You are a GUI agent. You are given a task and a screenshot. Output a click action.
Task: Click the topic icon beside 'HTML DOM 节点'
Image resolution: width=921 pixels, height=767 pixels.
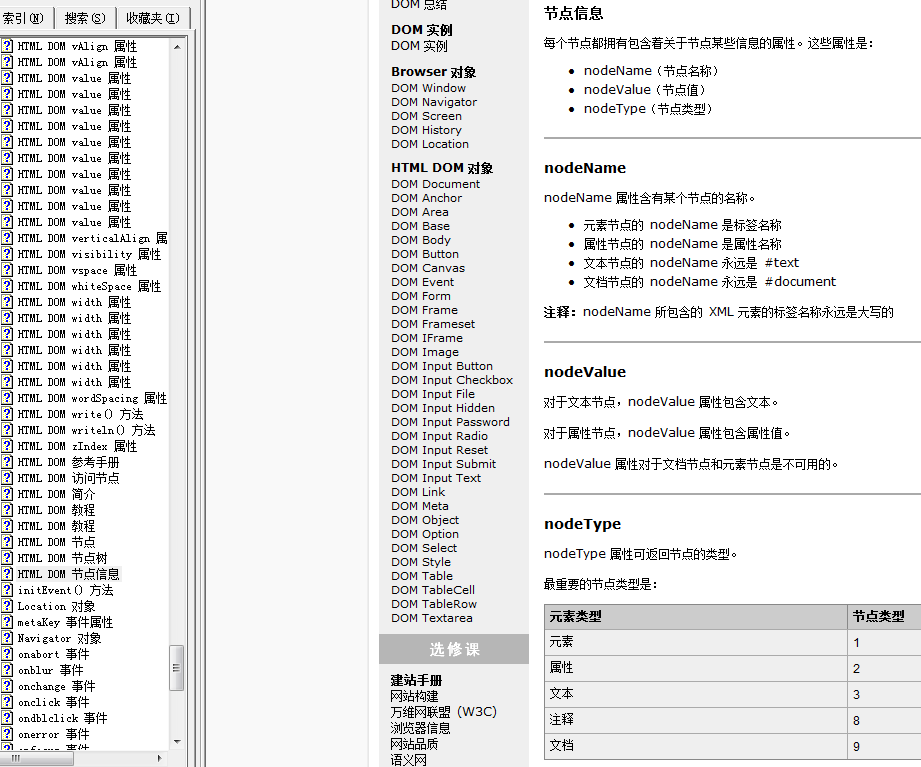(7, 541)
